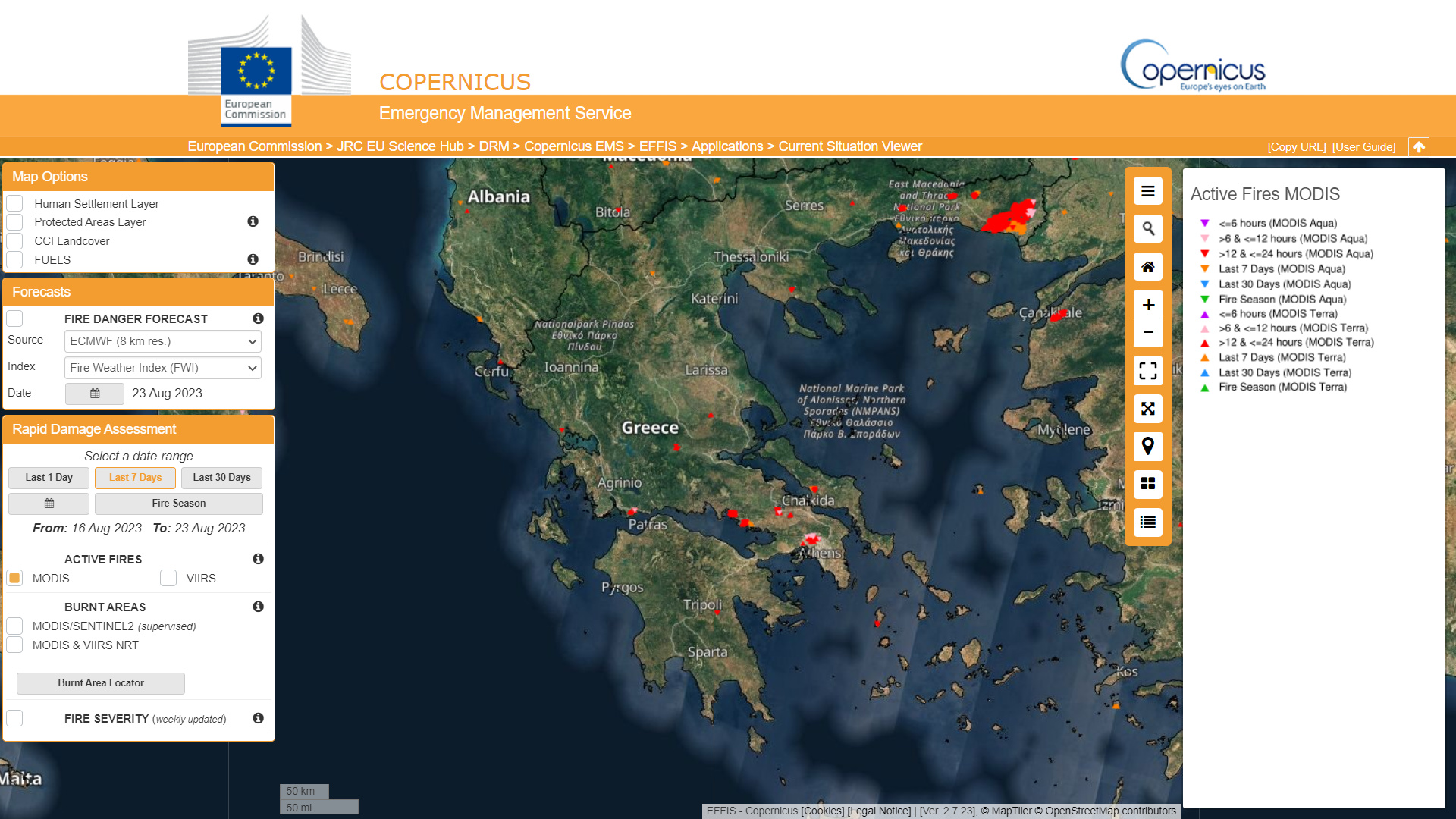Click the Burnt Area Locator button
Viewport: 1456px width, 819px height.
click(x=101, y=683)
